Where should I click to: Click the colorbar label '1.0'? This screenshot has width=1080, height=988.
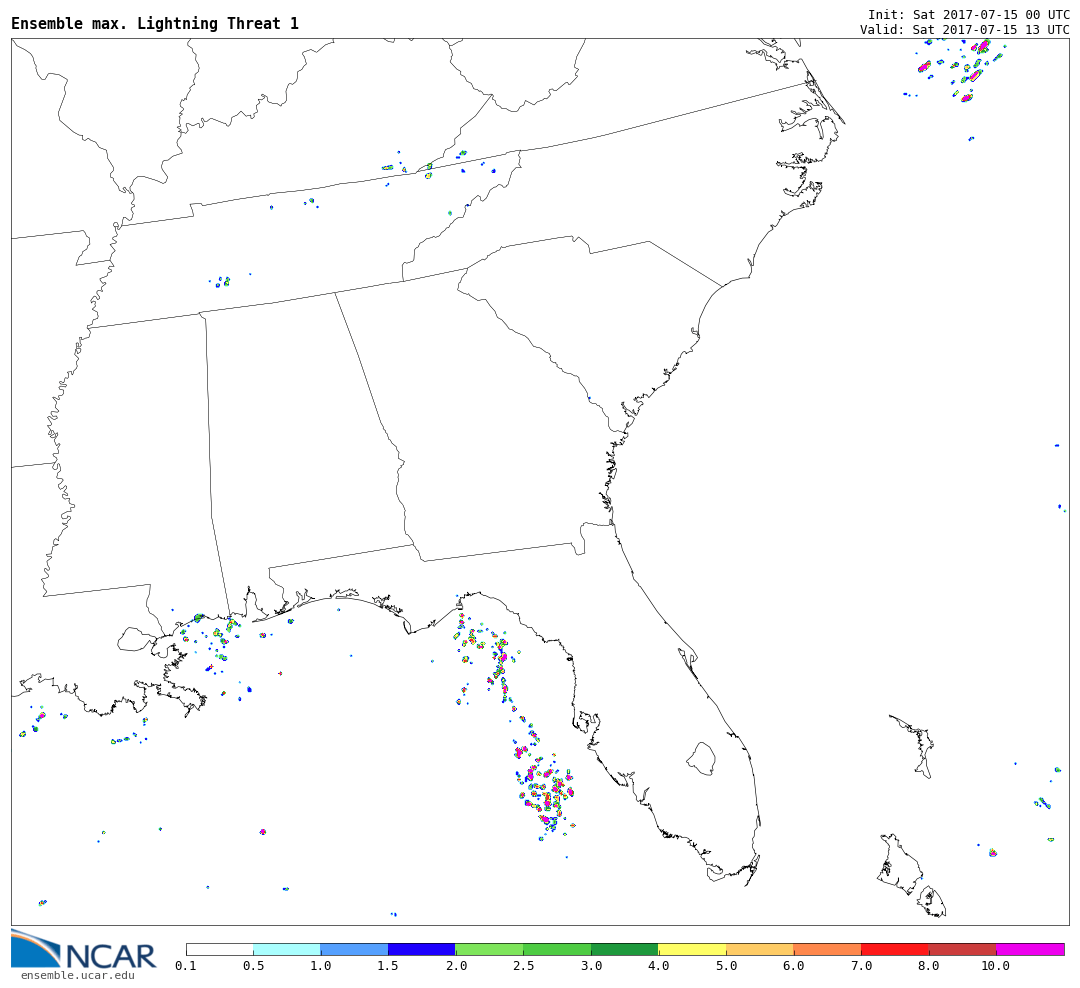321,966
